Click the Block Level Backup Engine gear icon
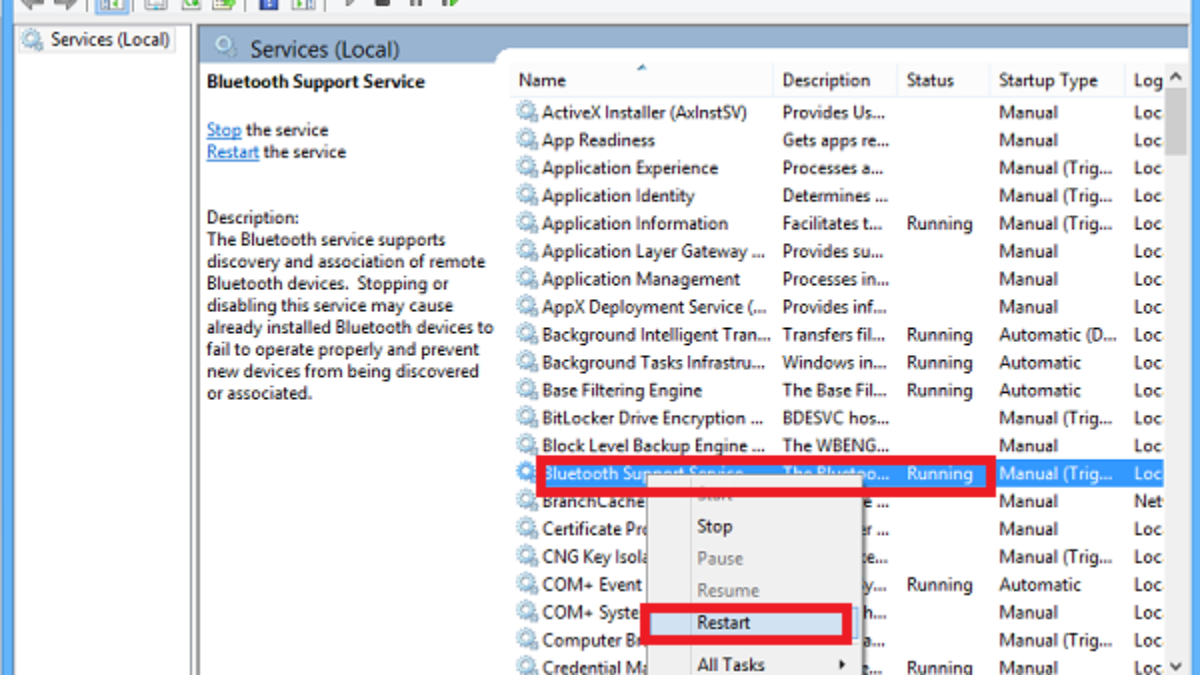Viewport: 1200px width, 675px height. click(x=527, y=446)
